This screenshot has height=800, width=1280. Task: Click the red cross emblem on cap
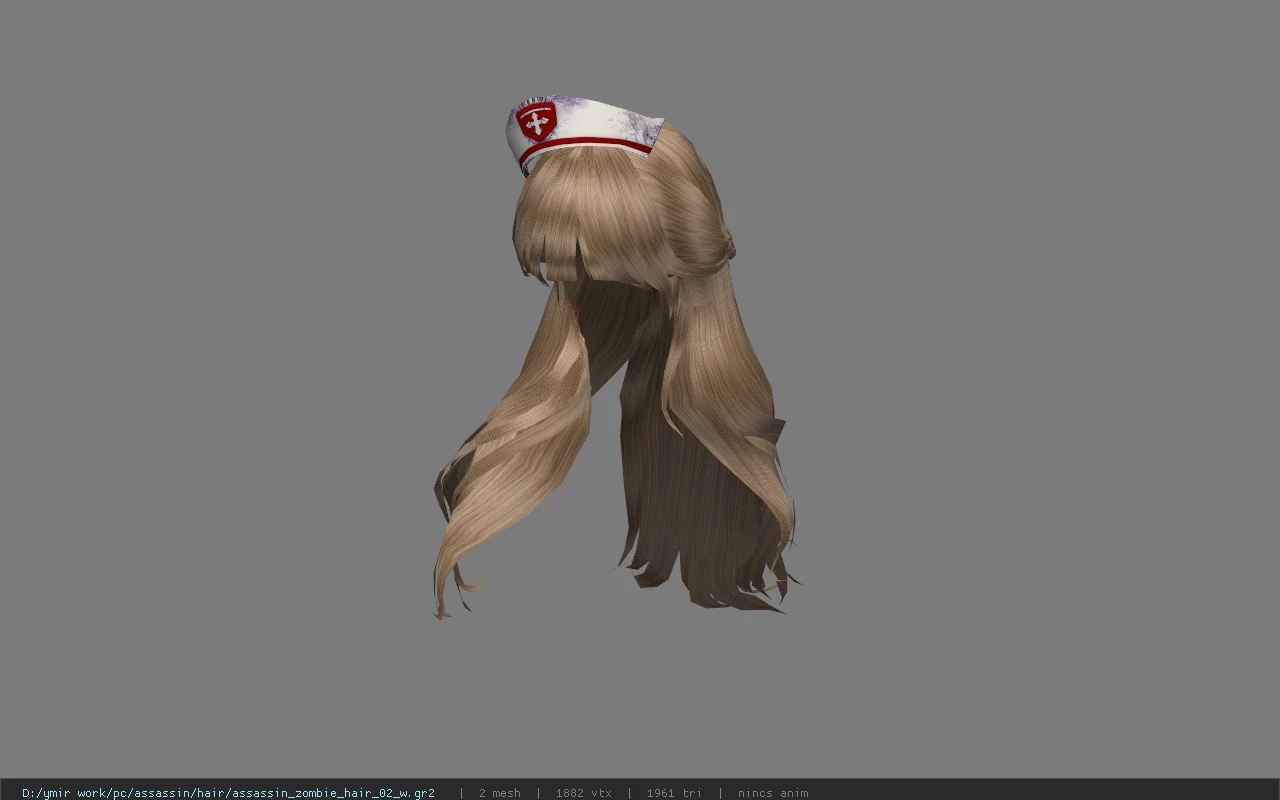pyautogui.click(x=537, y=121)
